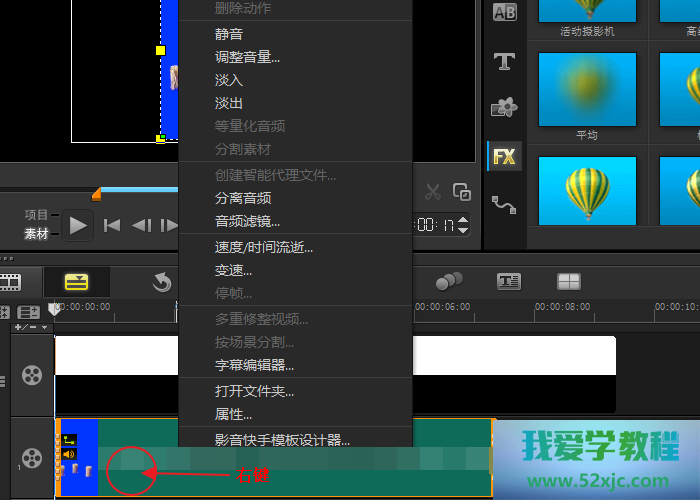Click the undo arrow in timeline toolbar

pyautogui.click(x=162, y=283)
